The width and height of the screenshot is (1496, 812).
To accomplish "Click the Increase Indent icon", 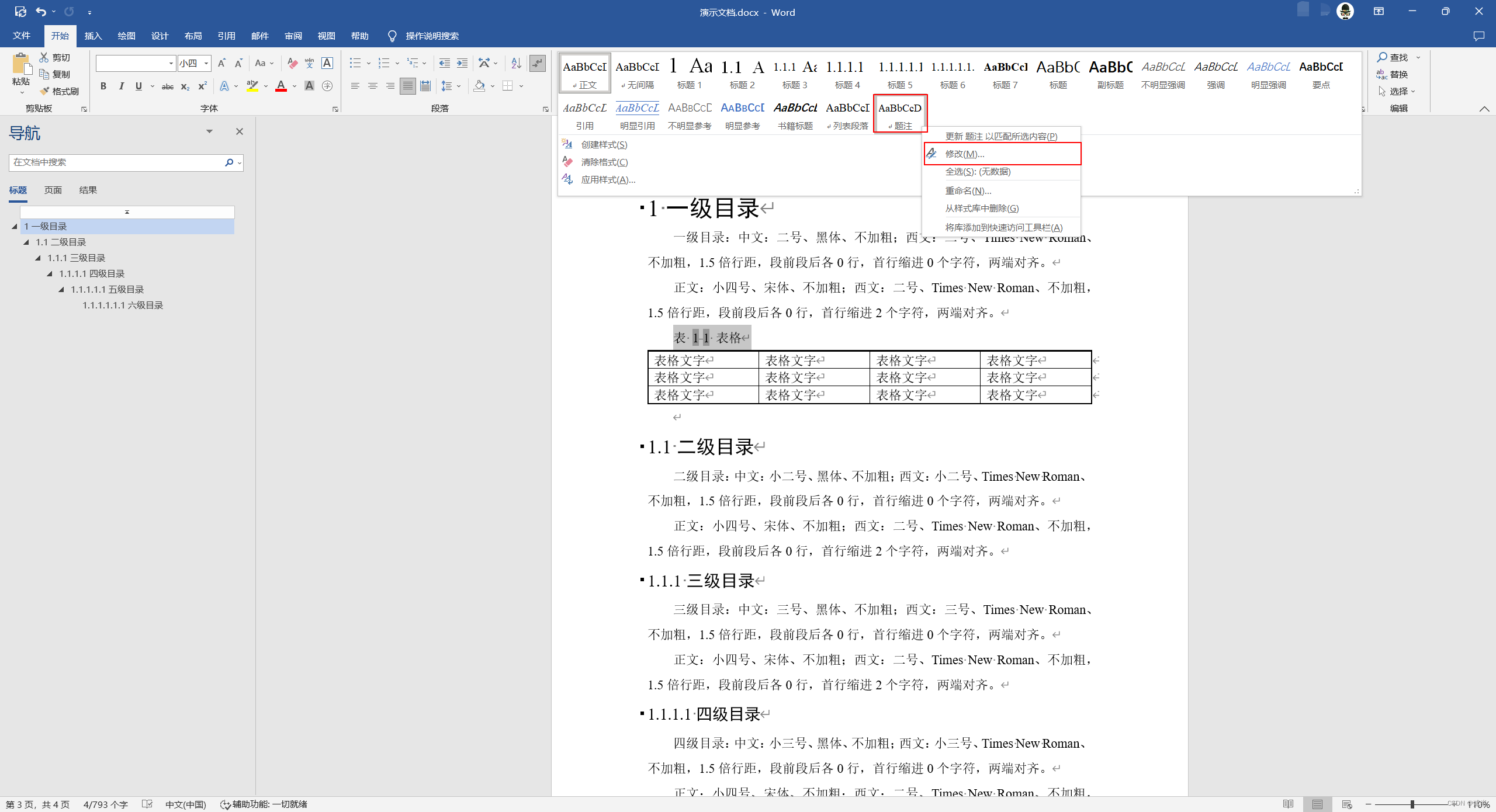I will (462, 63).
